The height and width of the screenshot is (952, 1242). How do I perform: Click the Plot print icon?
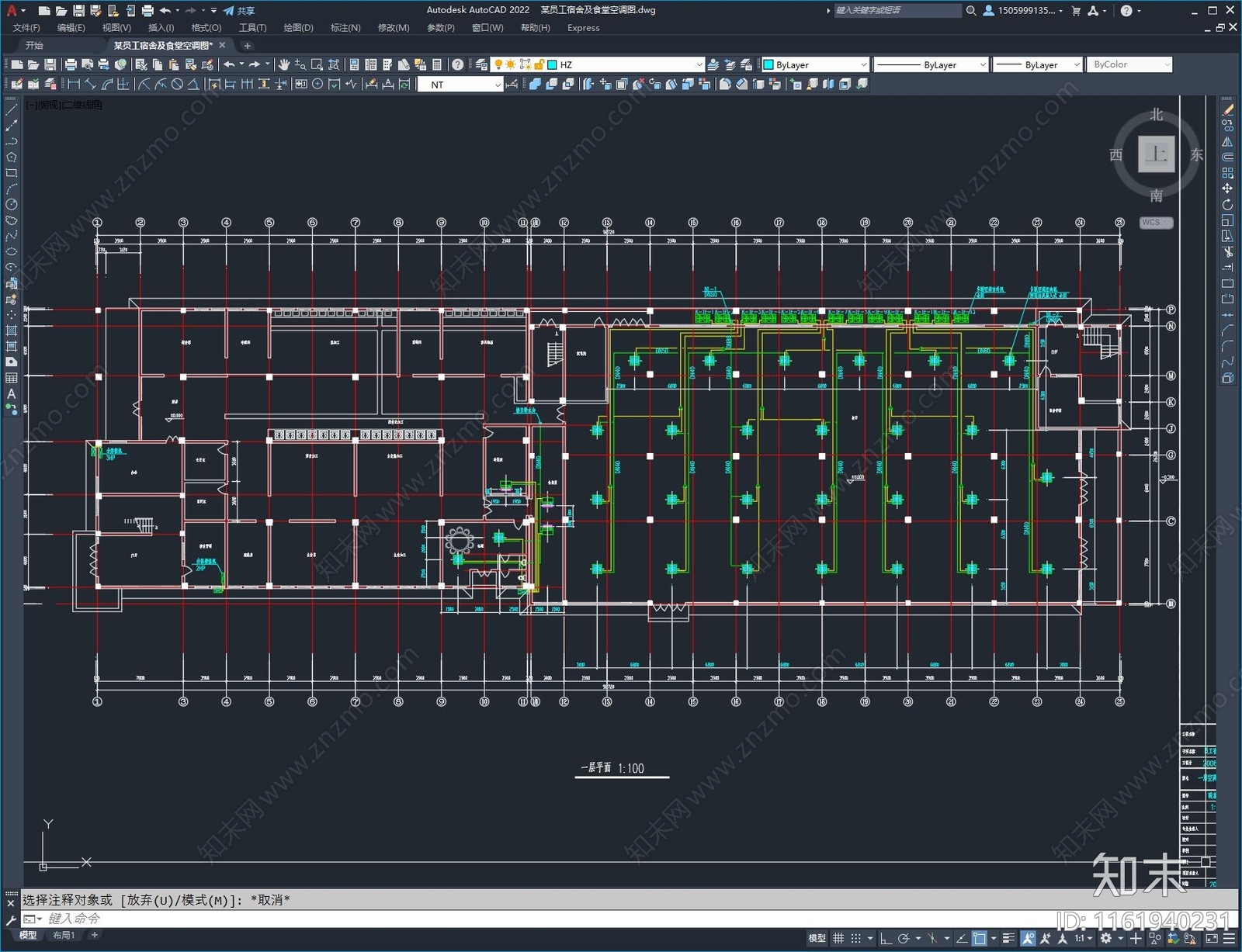pos(71,64)
